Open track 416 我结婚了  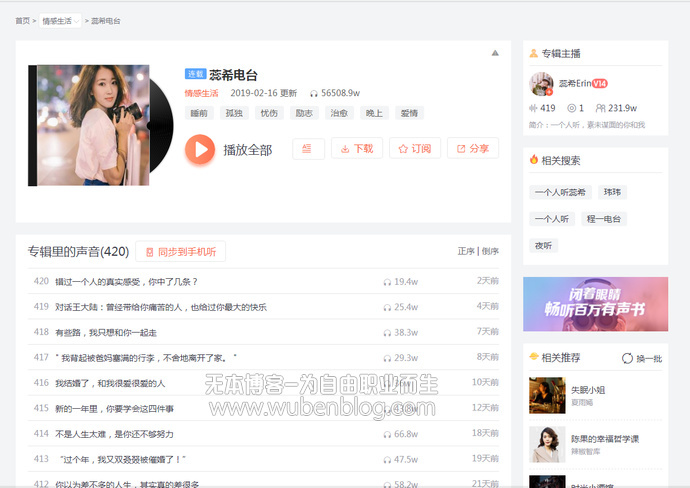(x=110, y=383)
